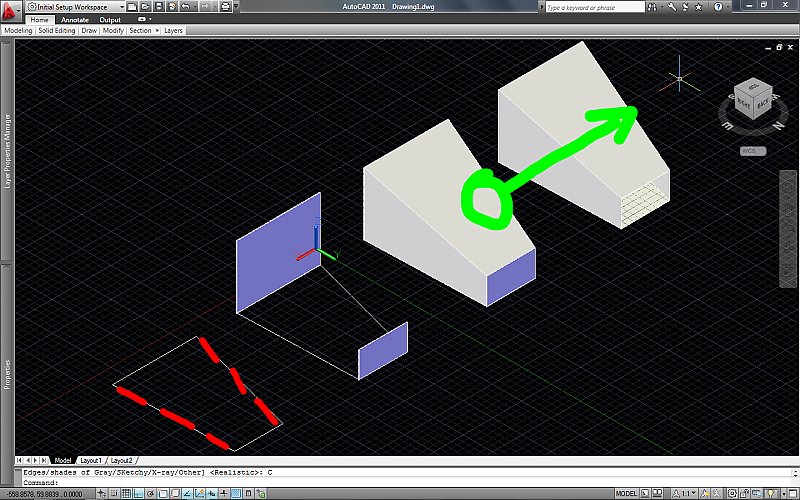Open the Subscription Center wrench icon
Viewport: 800px width, 500px height.
point(672,7)
